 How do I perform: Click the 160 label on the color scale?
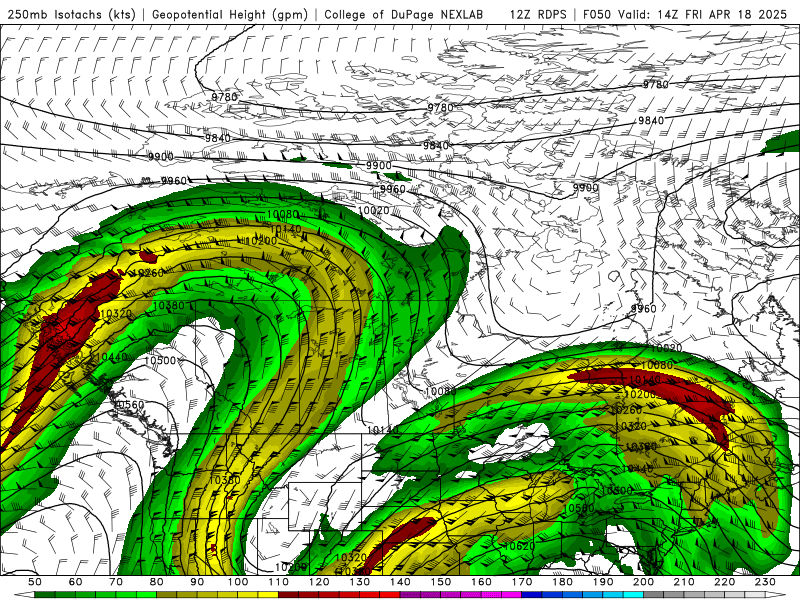pyautogui.click(x=481, y=582)
